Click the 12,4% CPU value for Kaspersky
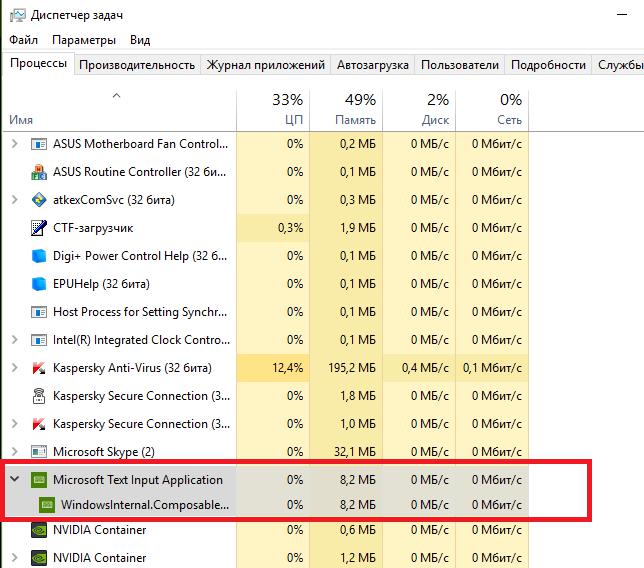 (288, 368)
